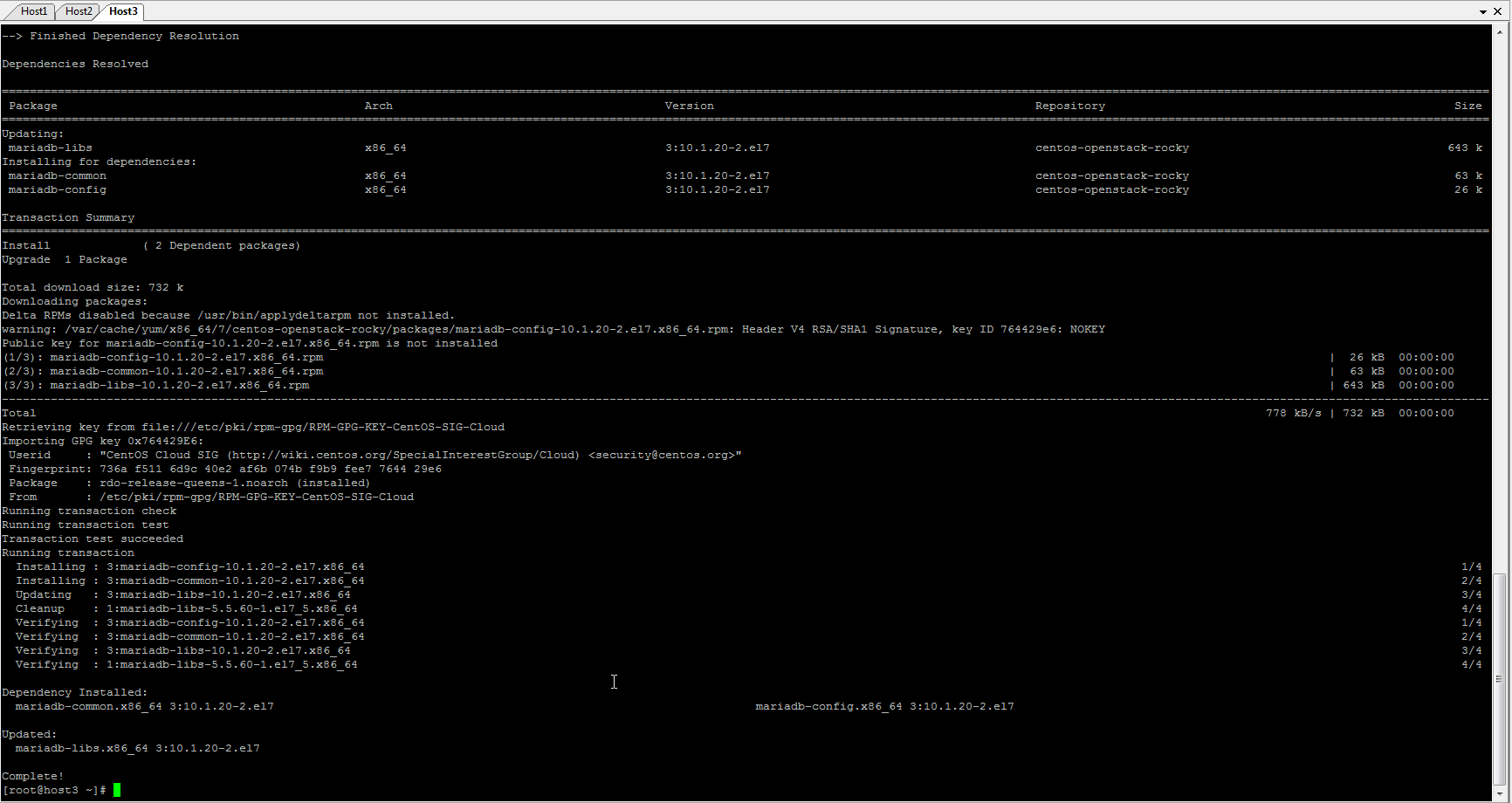The width and height of the screenshot is (1512, 803).
Task: Click the security@centos.org Userid line
Action: coord(375,455)
